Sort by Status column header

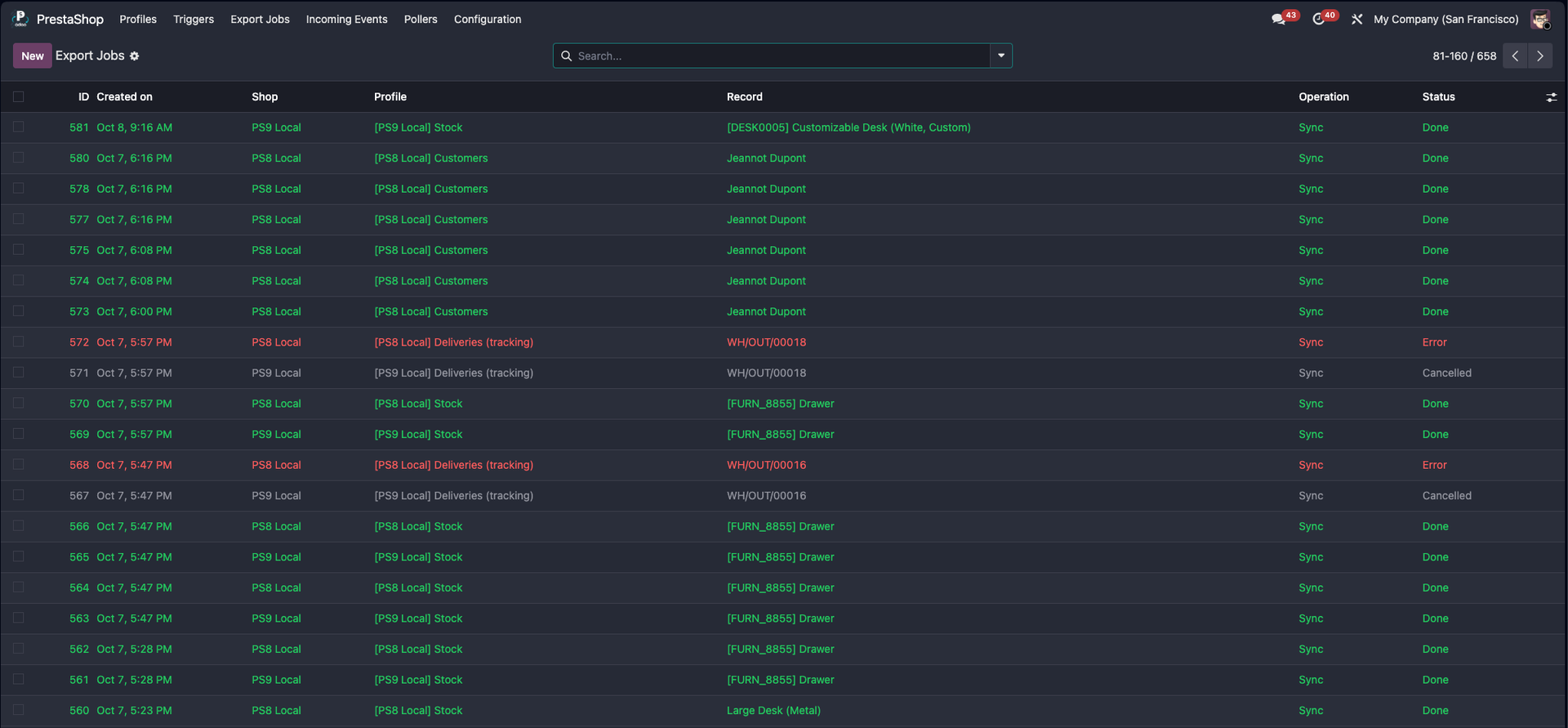pyautogui.click(x=1438, y=96)
